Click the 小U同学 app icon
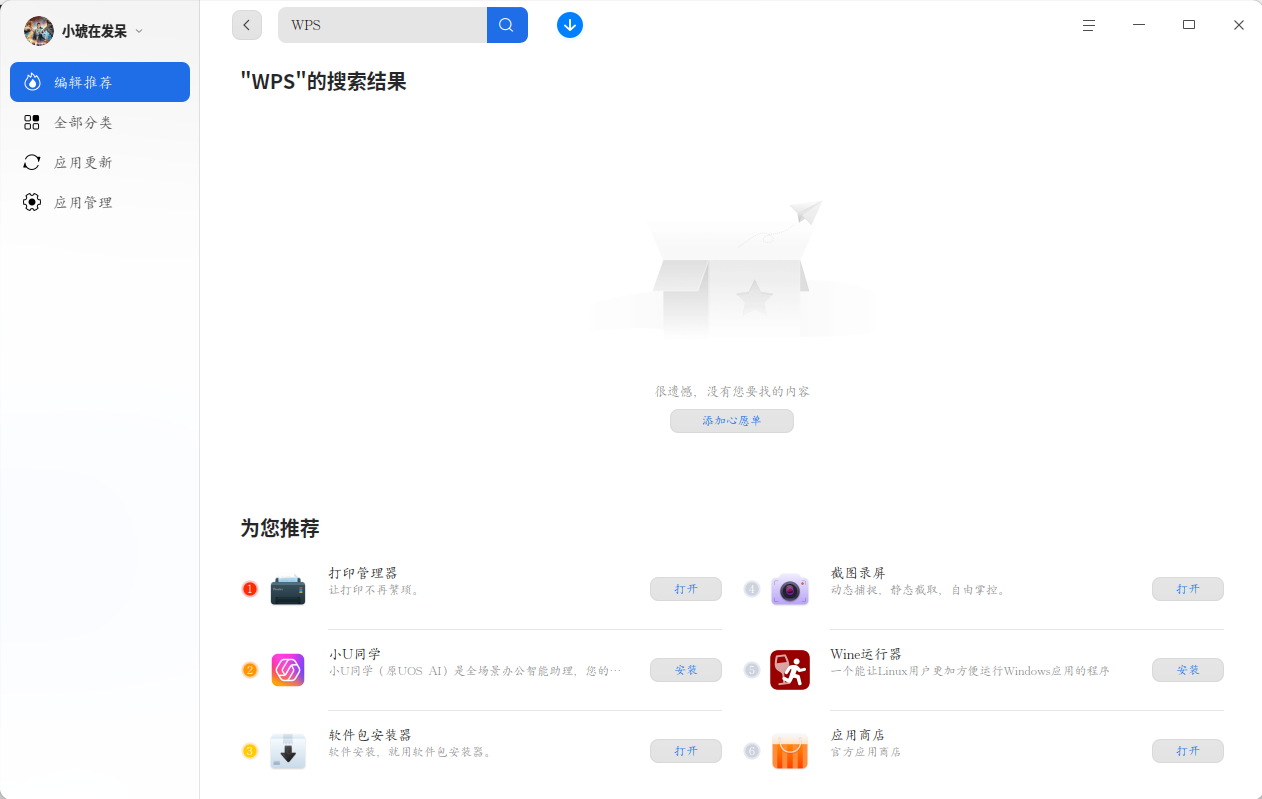This screenshot has width=1262, height=799. click(x=288, y=670)
